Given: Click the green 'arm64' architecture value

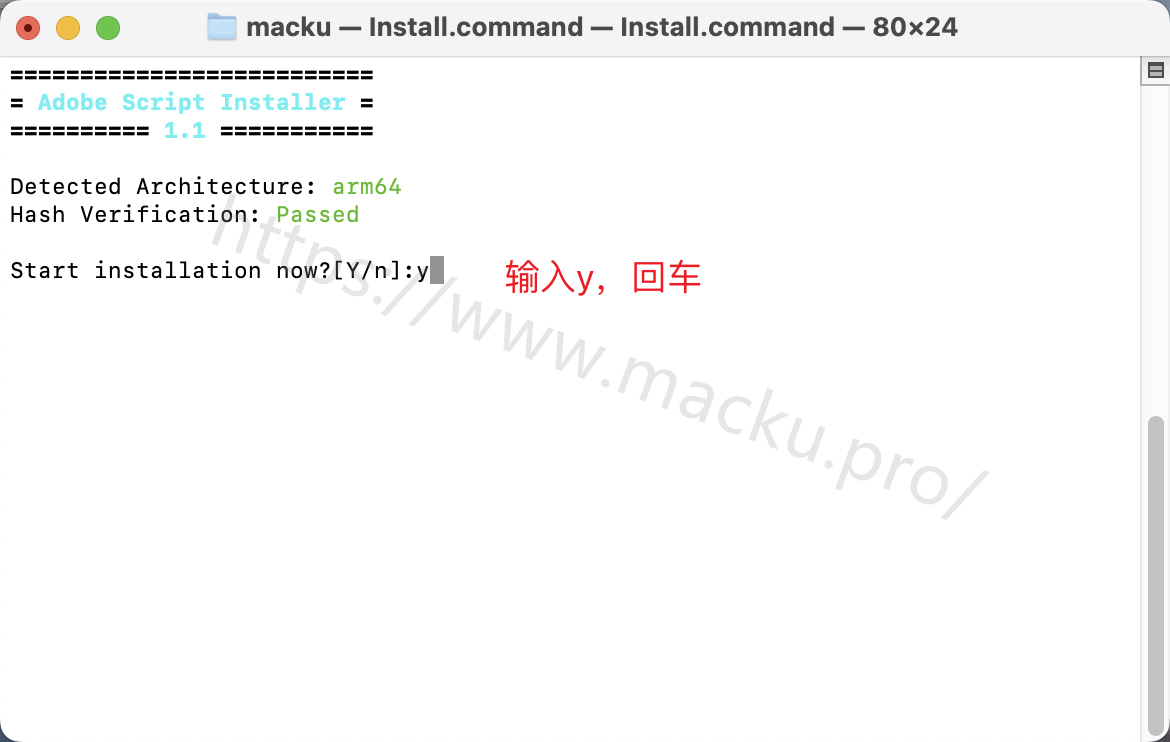Looking at the screenshot, I should (366, 187).
